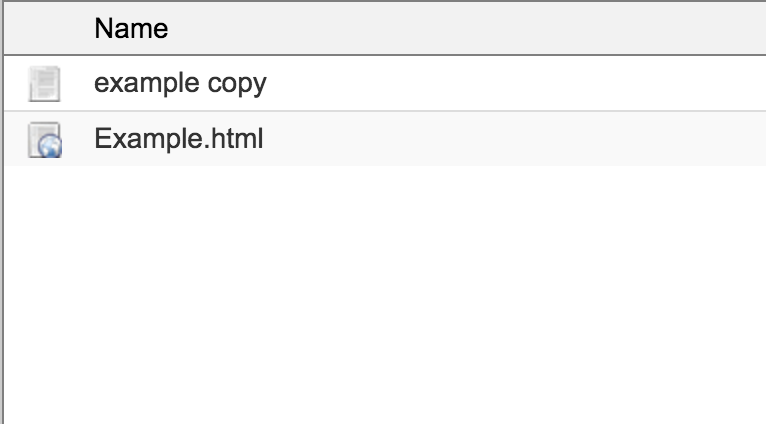766x424 pixels.
Task: Click the gap between Example.html icon and its name
Action: click(x=78, y=139)
